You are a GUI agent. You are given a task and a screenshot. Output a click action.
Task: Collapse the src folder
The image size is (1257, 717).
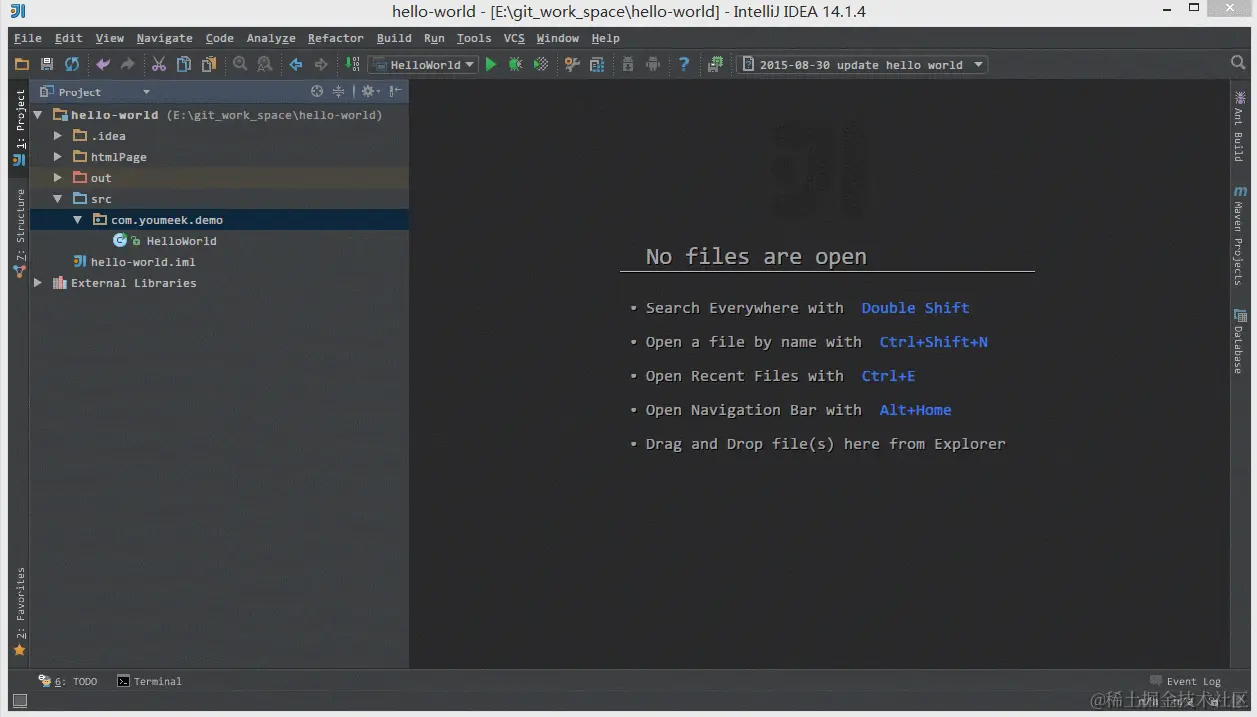58,198
